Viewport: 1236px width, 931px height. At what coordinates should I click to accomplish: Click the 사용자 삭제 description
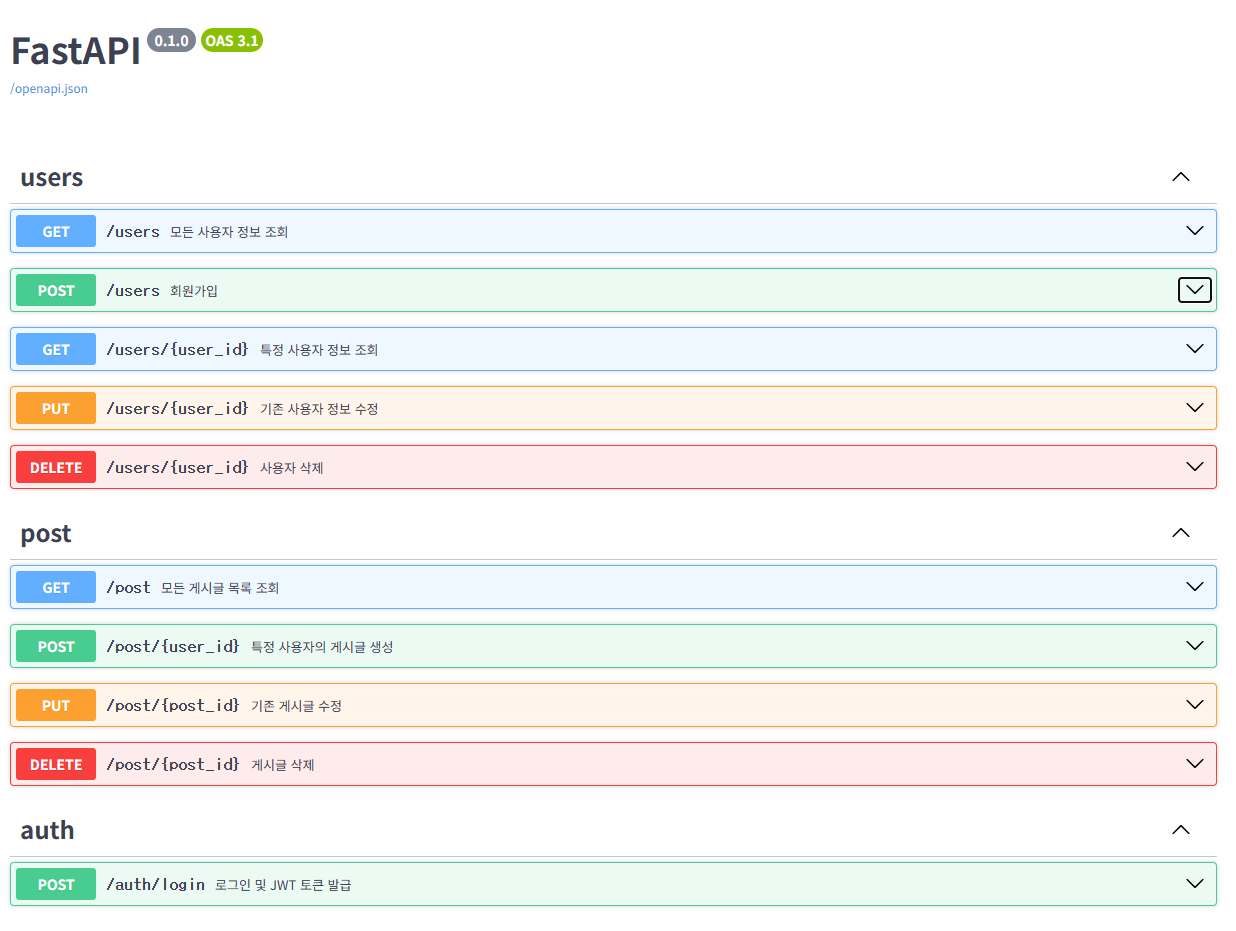(292, 468)
